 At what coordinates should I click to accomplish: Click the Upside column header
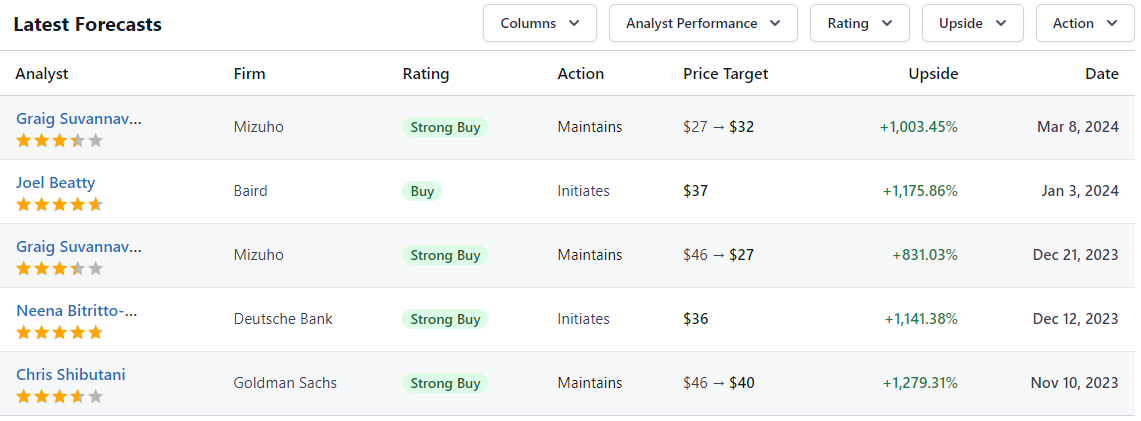pos(933,73)
